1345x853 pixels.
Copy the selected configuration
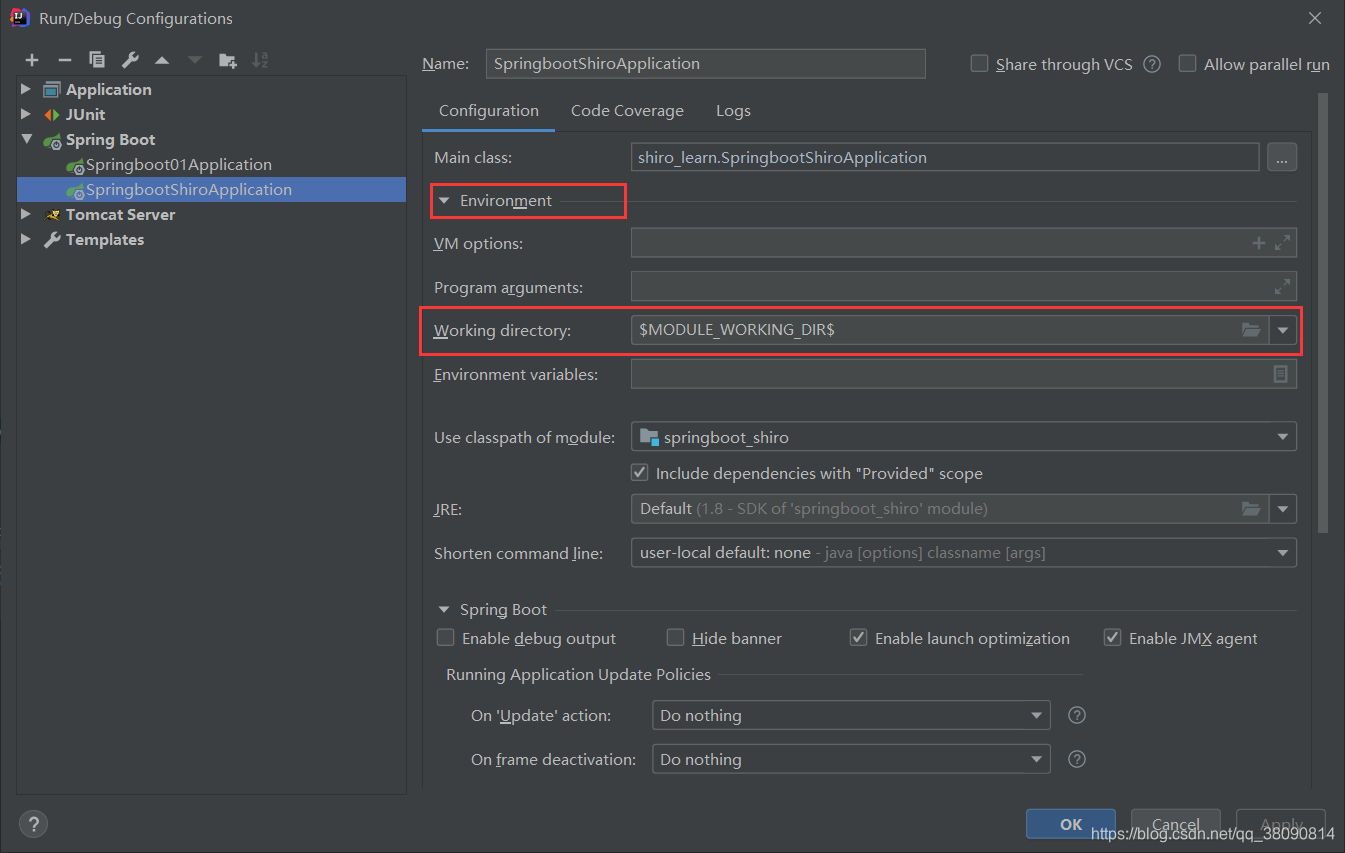point(96,61)
